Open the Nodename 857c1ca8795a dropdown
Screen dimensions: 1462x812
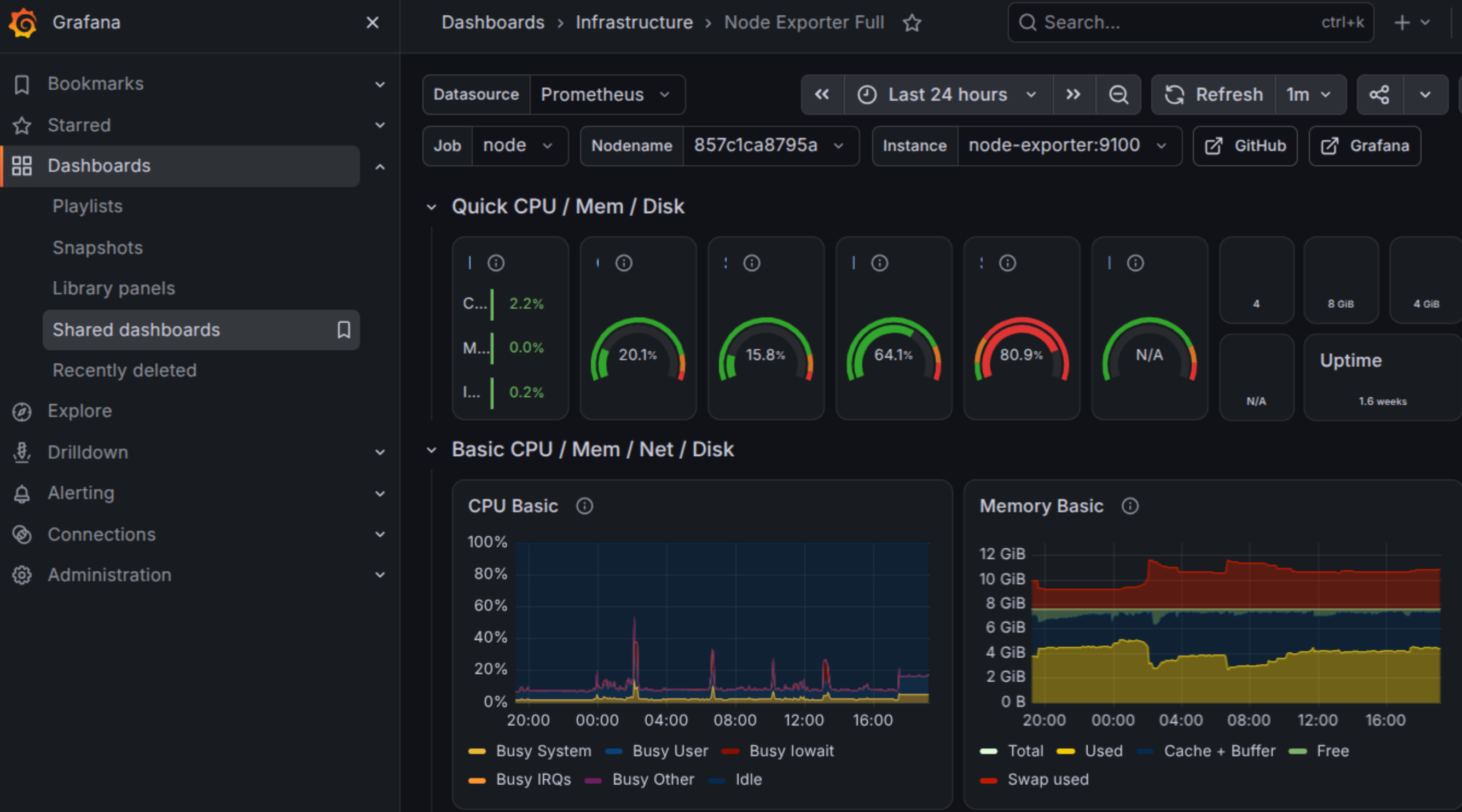(770, 146)
